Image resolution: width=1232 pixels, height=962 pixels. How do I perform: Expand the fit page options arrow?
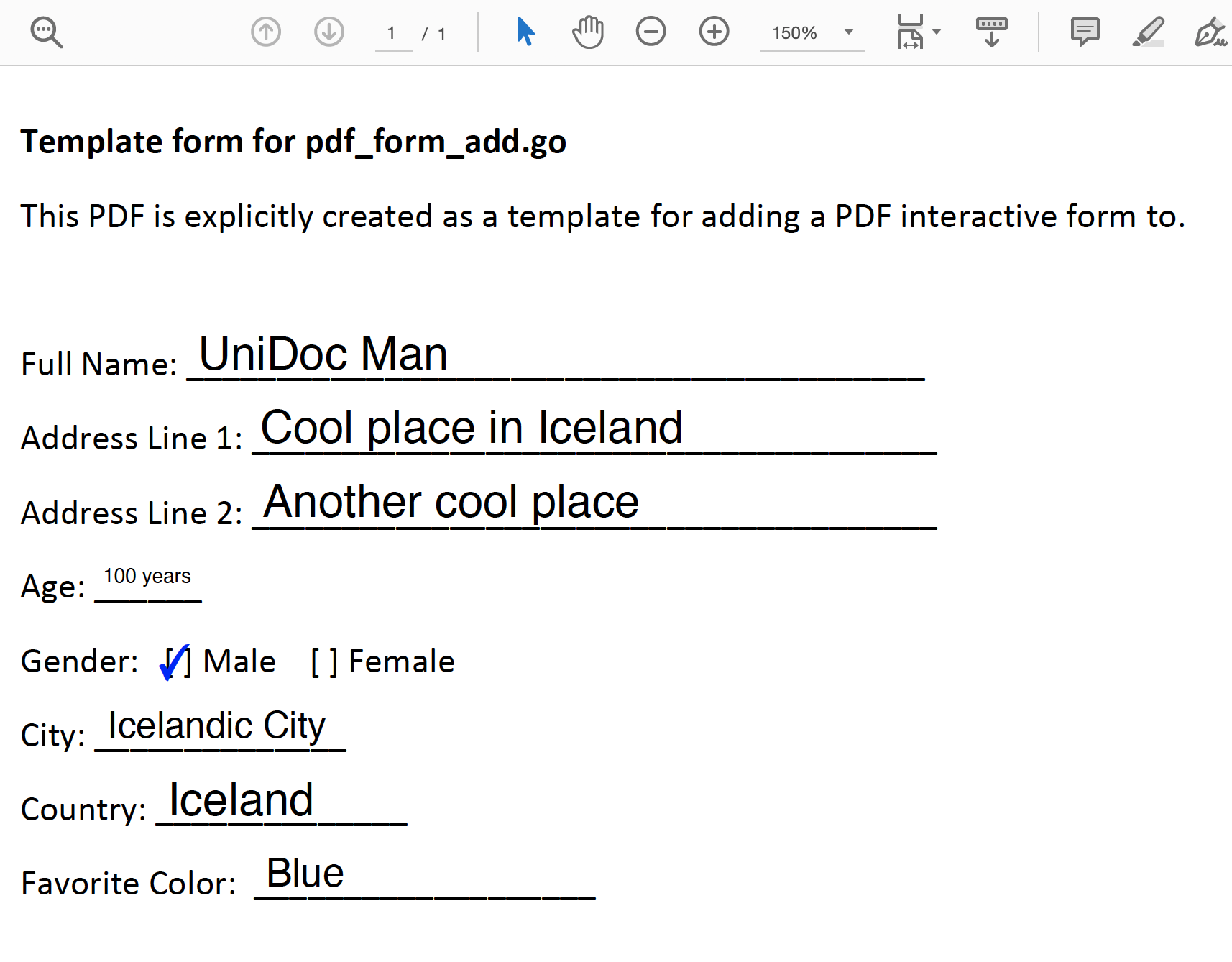[x=937, y=32]
